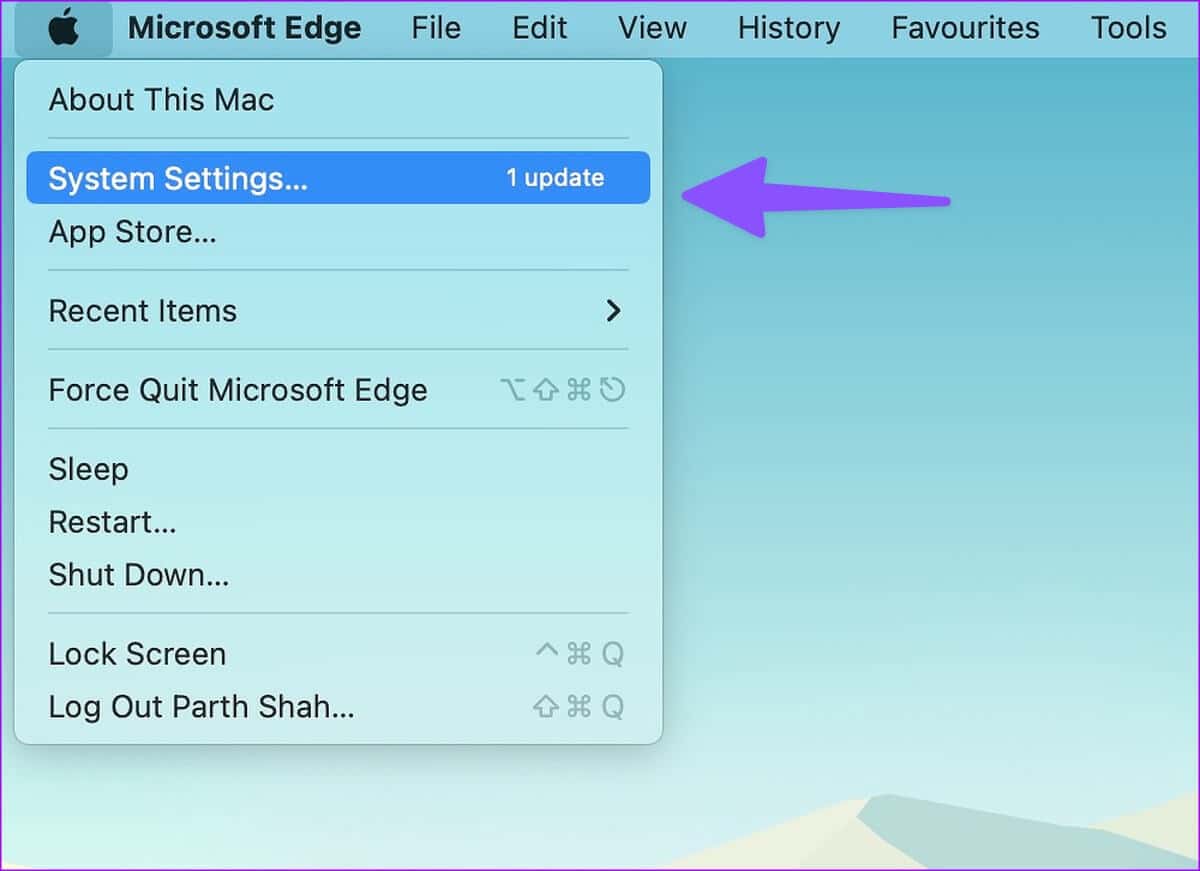Choose Shut Down option
Image resolution: width=1200 pixels, height=871 pixels.
pos(138,575)
